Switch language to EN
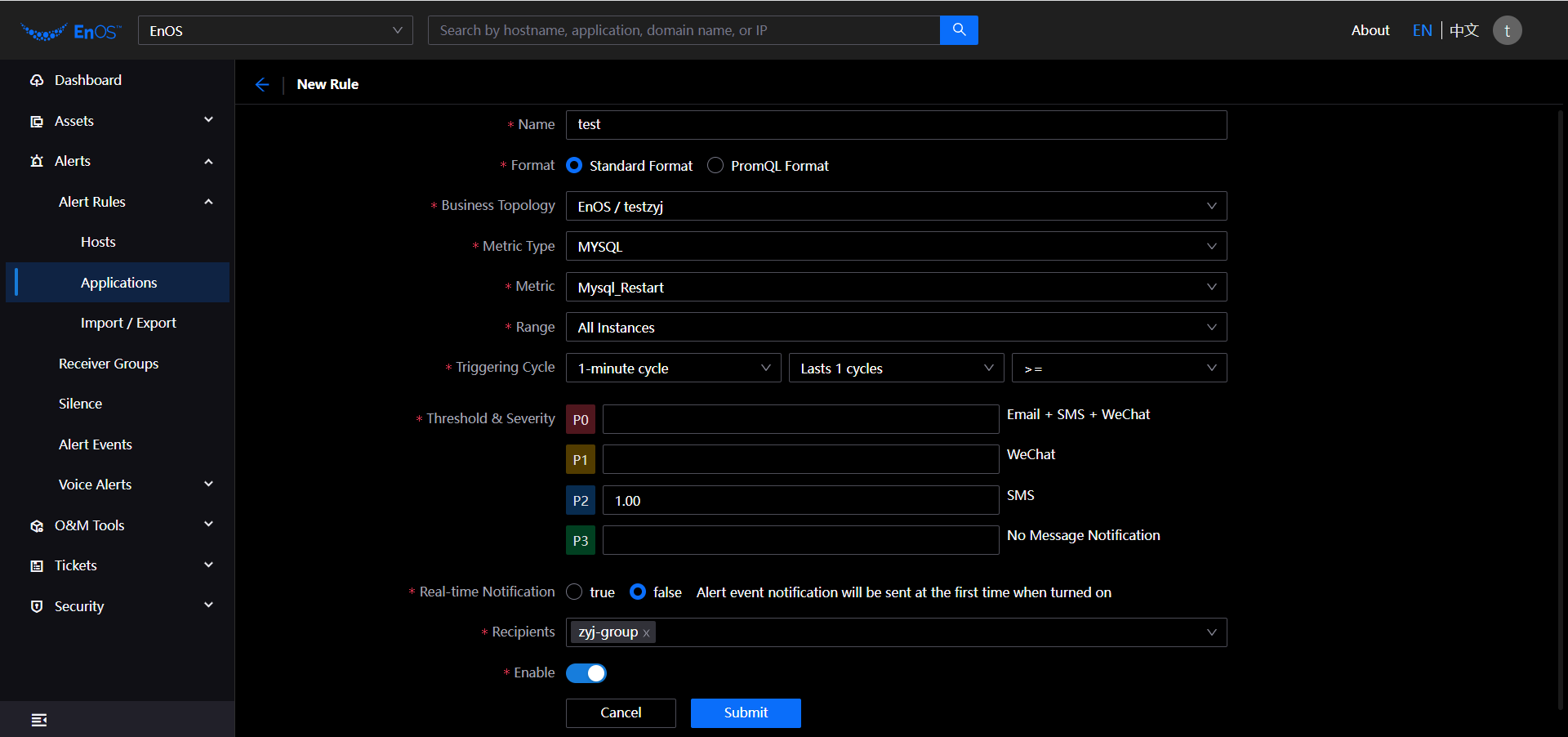Image resolution: width=1568 pixels, height=737 pixels. [x=1422, y=30]
